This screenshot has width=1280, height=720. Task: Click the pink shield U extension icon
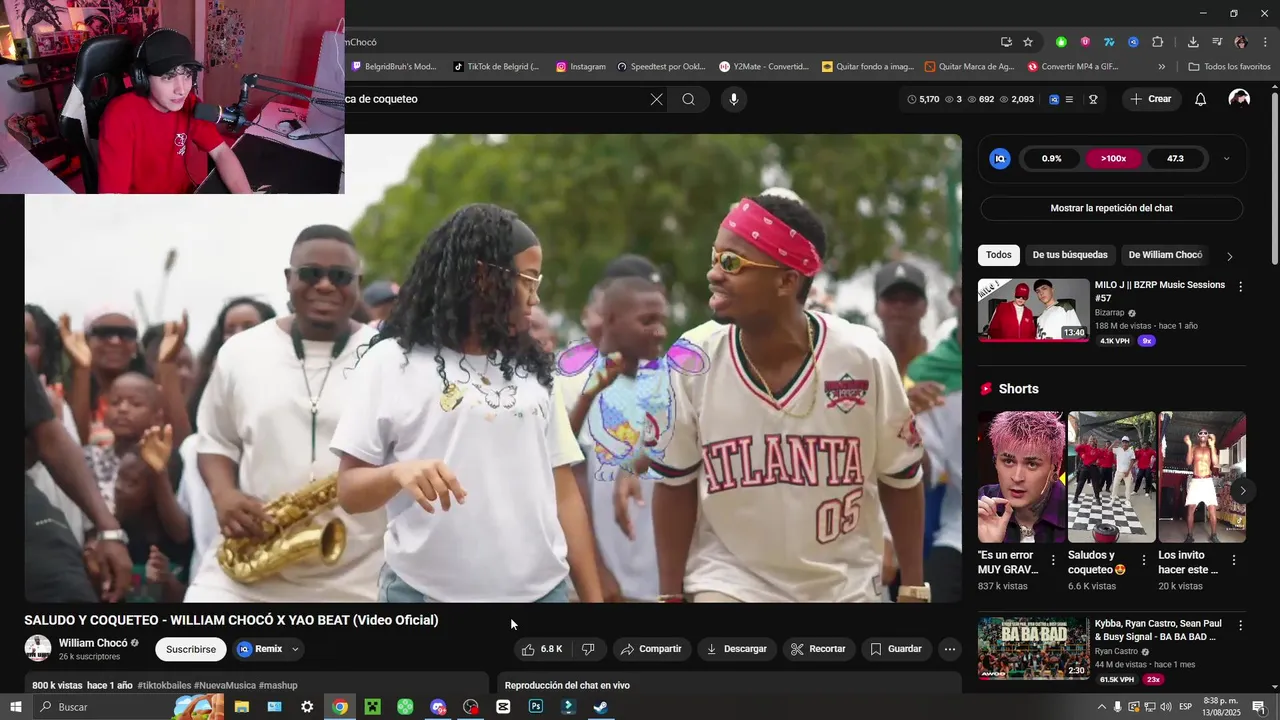(x=1085, y=42)
